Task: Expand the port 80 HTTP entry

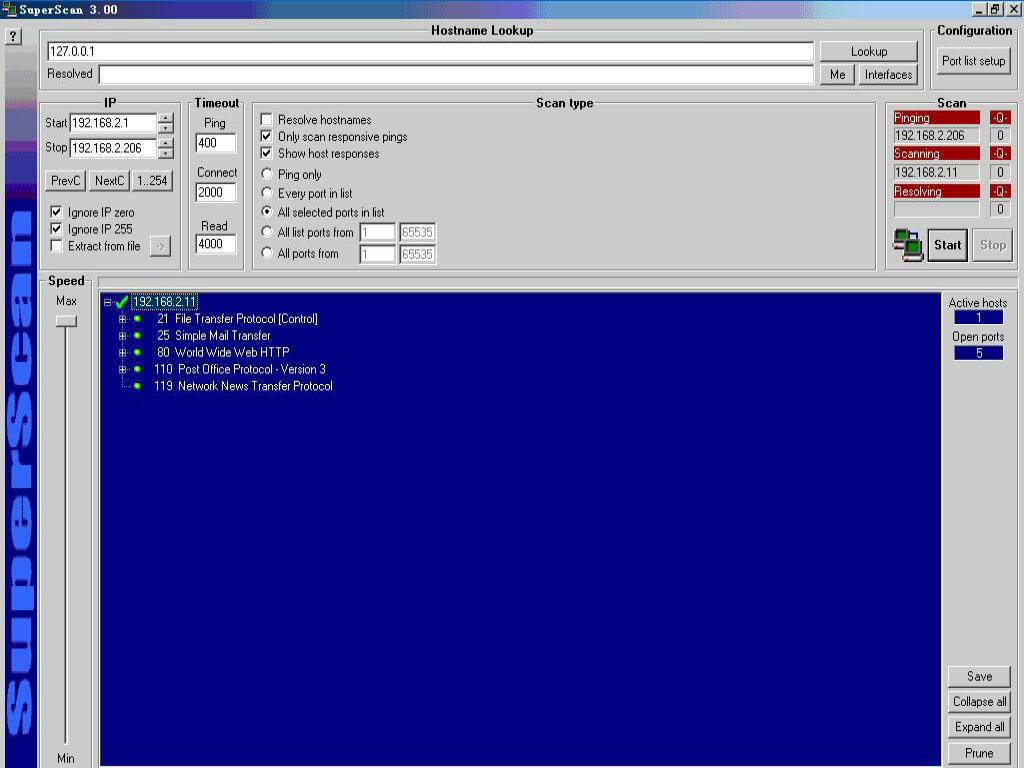Action: [122, 353]
